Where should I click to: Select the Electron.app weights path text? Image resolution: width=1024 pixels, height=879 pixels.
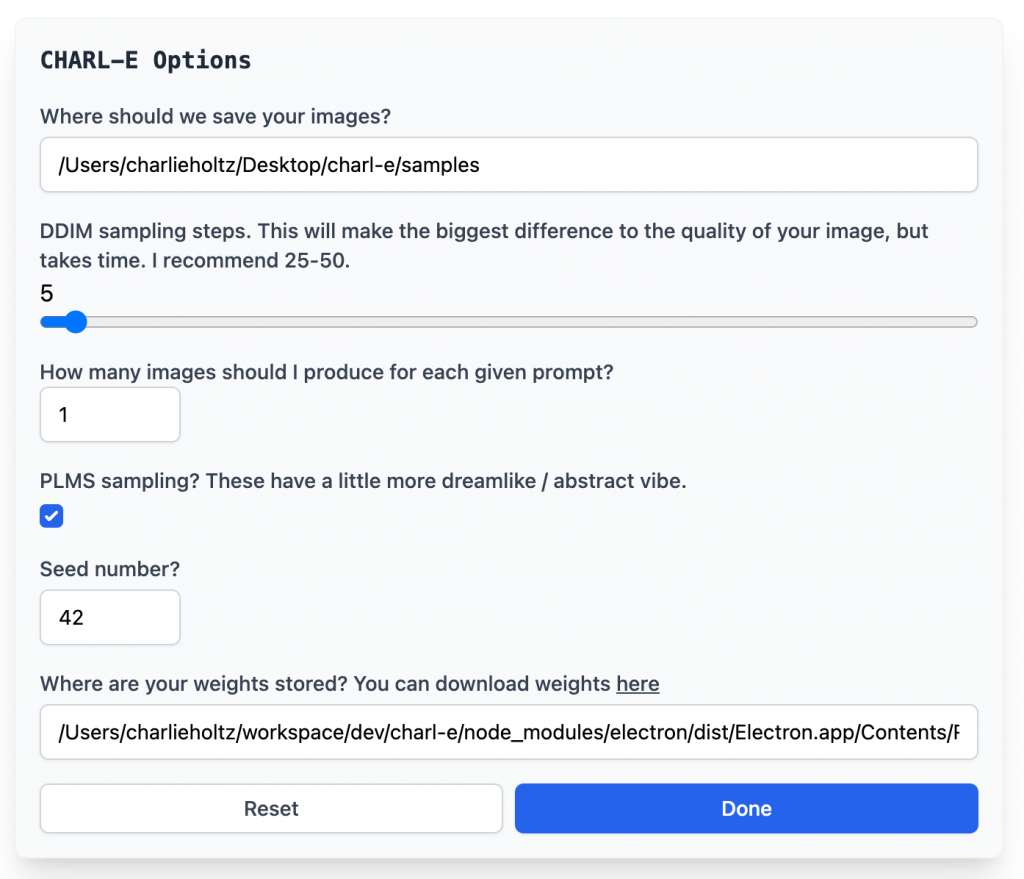tap(508, 732)
